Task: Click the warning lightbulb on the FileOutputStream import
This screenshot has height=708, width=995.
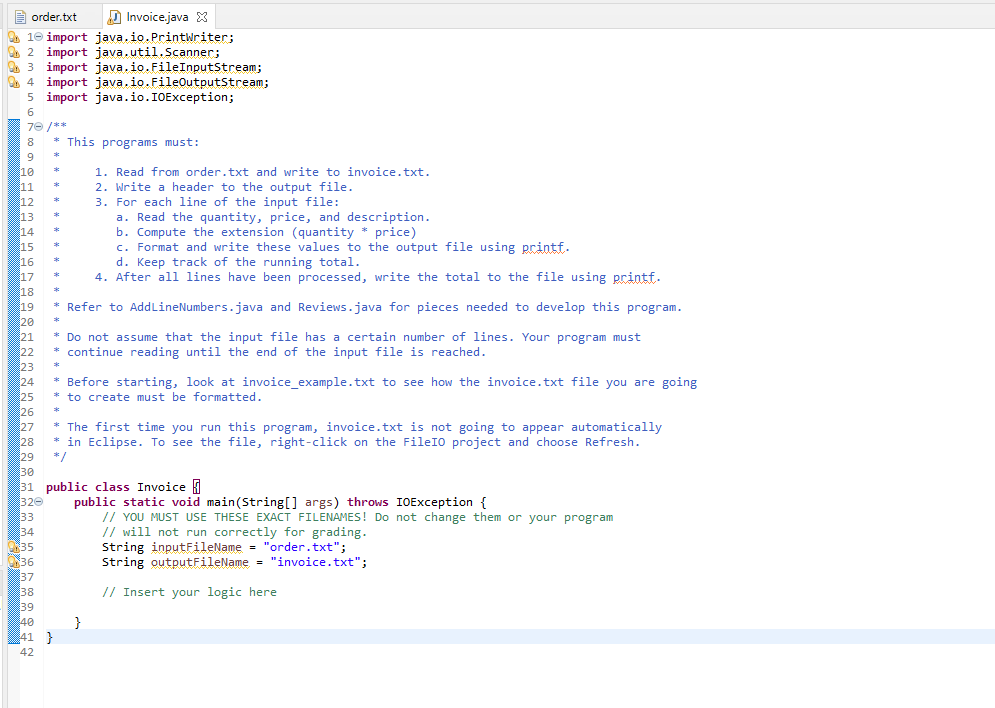Action: pos(12,82)
